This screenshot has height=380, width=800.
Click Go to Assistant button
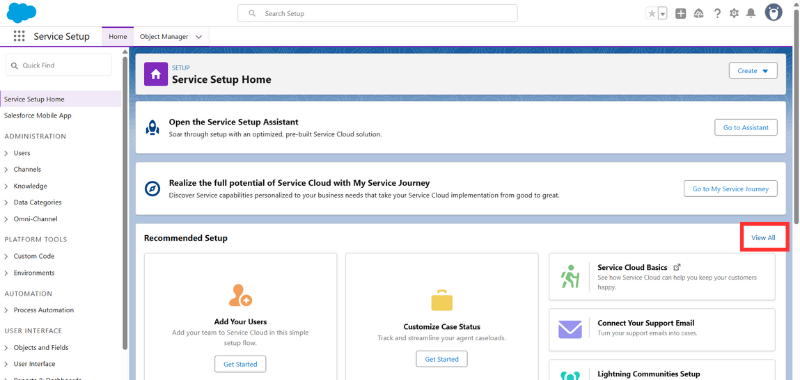click(746, 128)
